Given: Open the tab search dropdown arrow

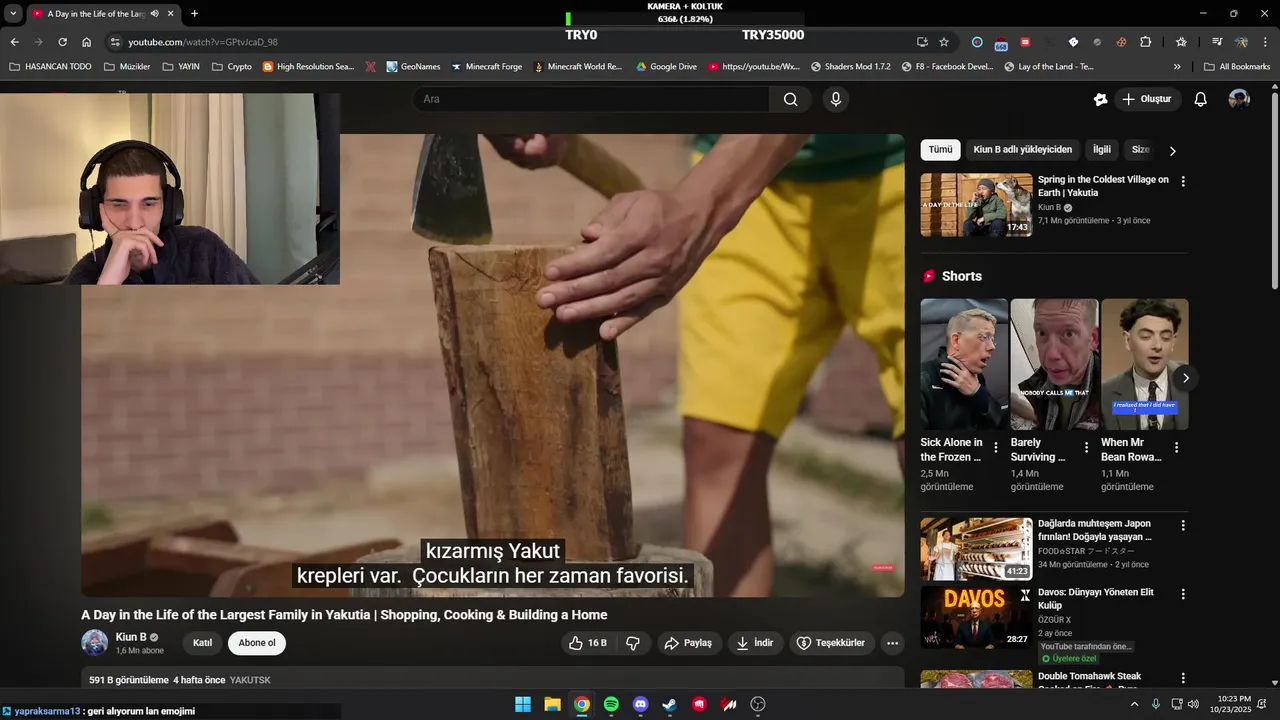Looking at the screenshot, I should 13,14.
